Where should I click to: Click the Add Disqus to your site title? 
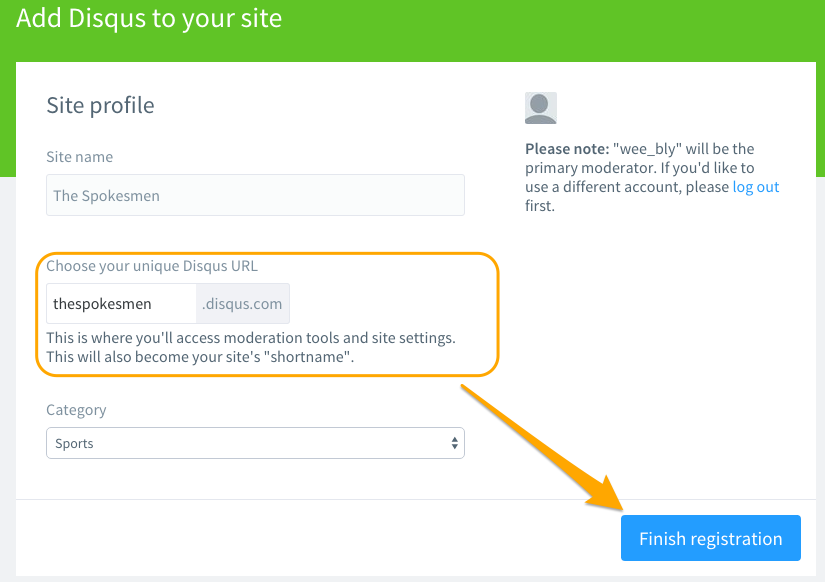[149, 18]
